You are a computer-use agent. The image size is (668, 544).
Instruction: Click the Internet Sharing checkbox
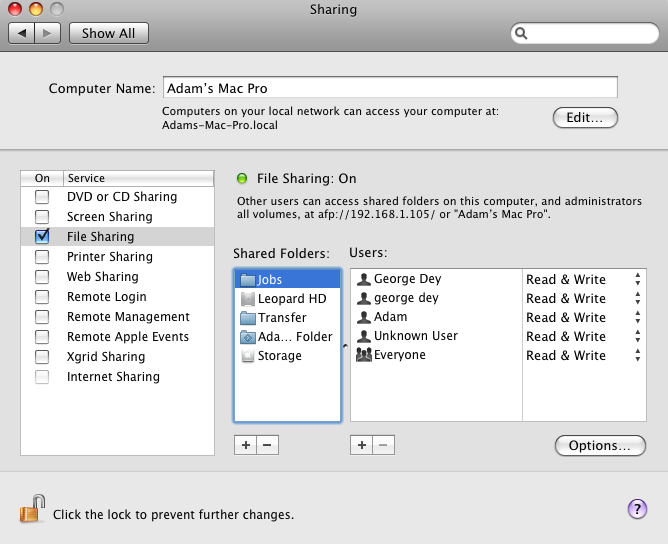pos(42,377)
